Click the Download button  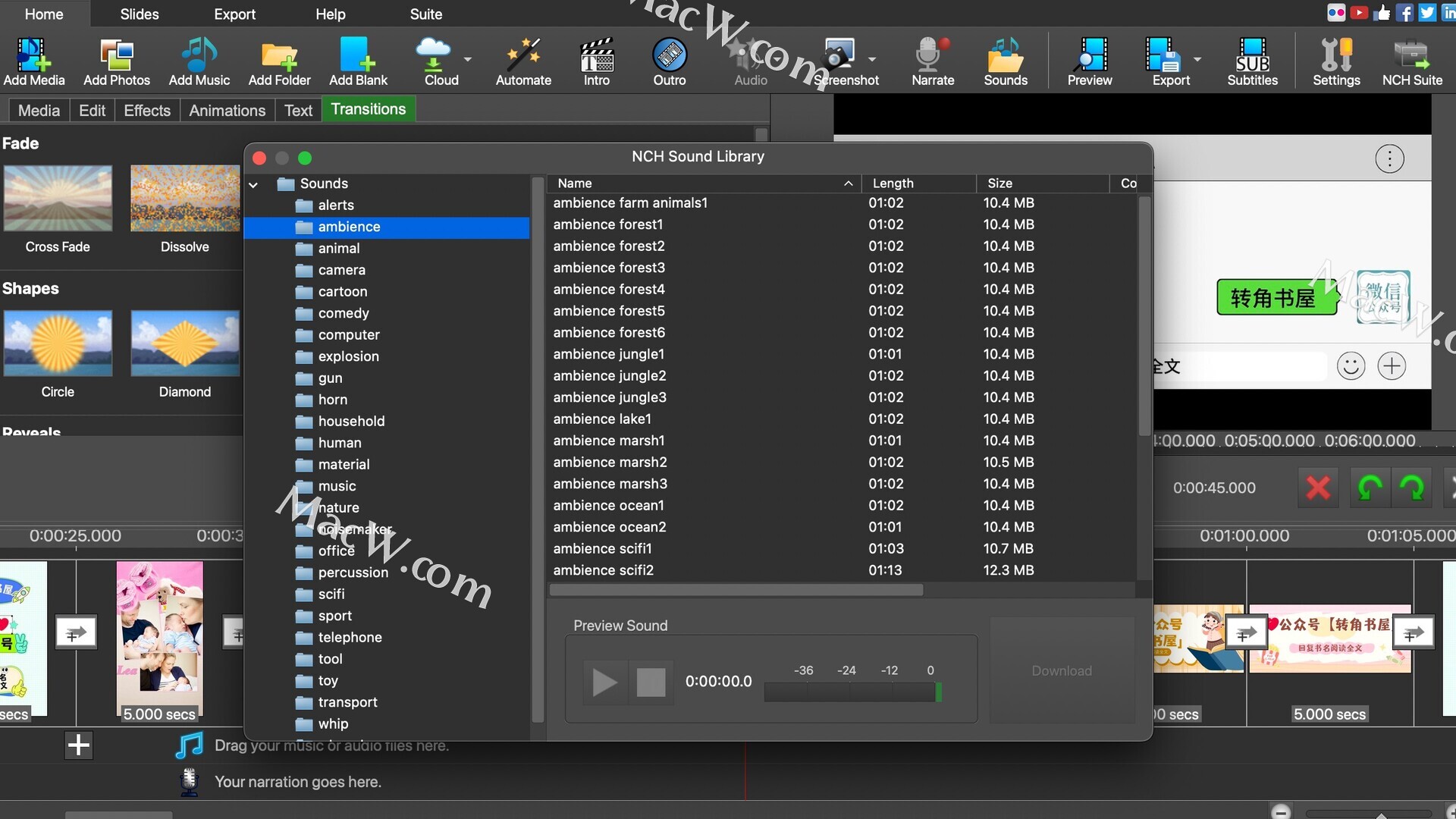pos(1061,670)
